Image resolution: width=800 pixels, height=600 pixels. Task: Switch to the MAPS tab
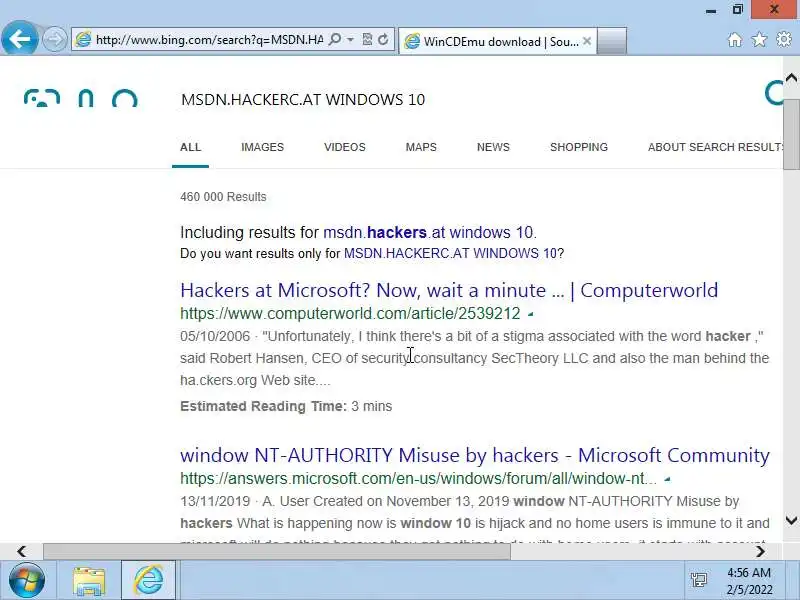tap(421, 147)
